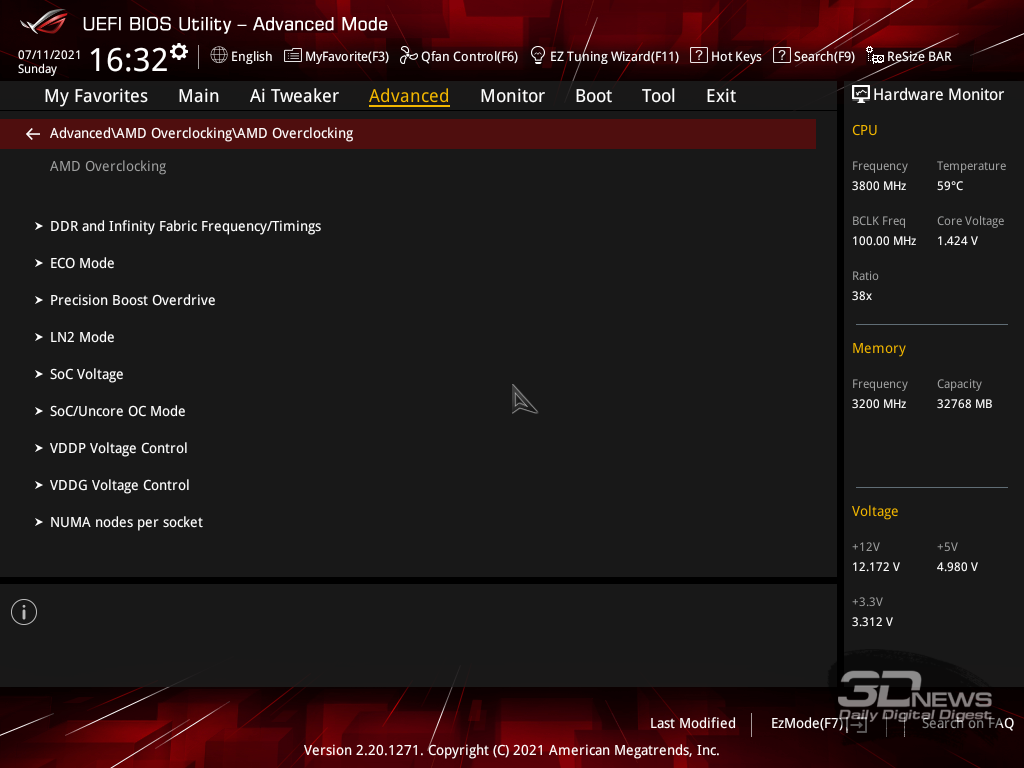This screenshot has height=768, width=1024.
Task: Switch to the Main tab
Action: [199, 96]
